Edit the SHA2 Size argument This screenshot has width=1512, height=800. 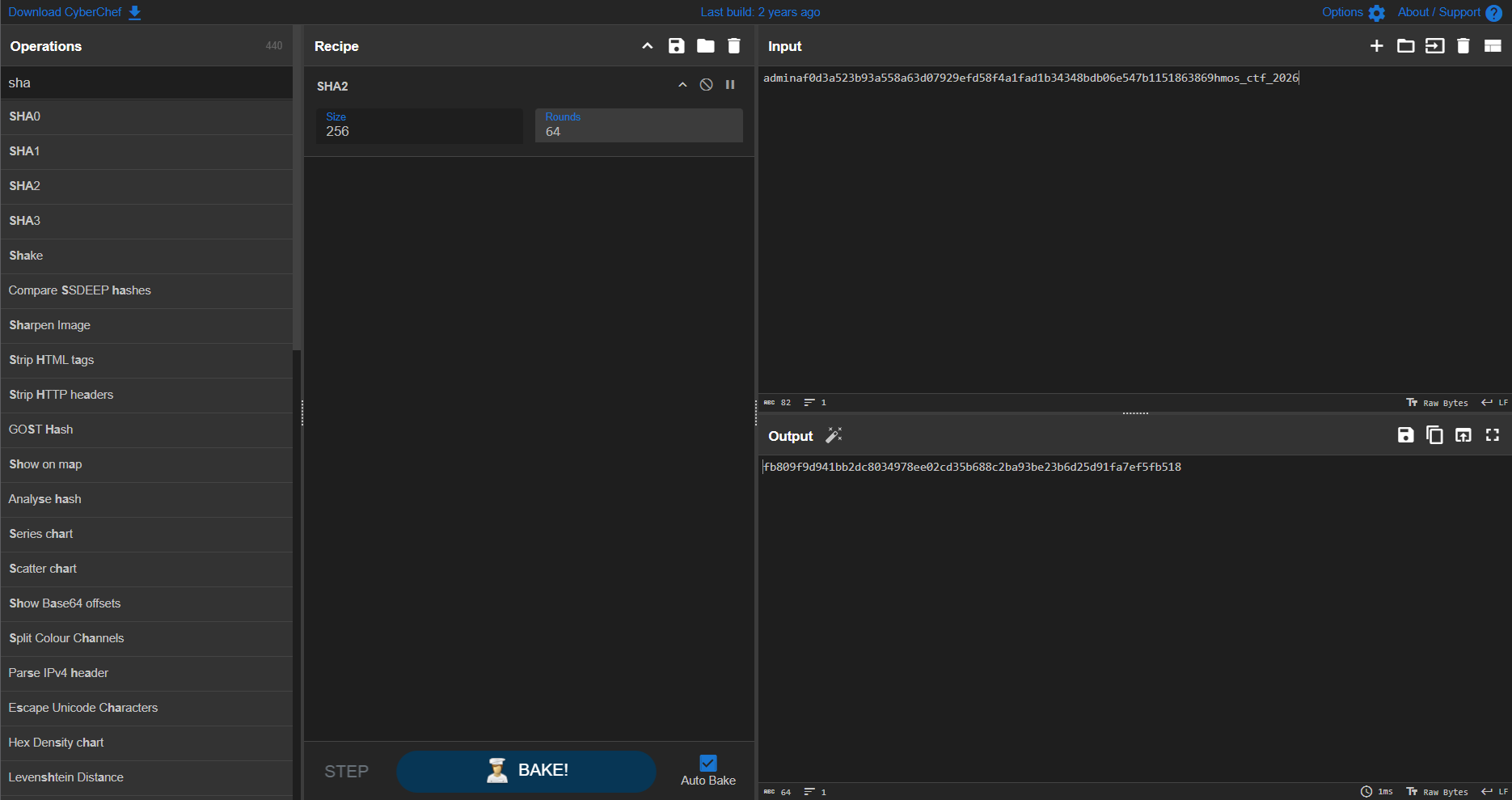click(419, 125)
